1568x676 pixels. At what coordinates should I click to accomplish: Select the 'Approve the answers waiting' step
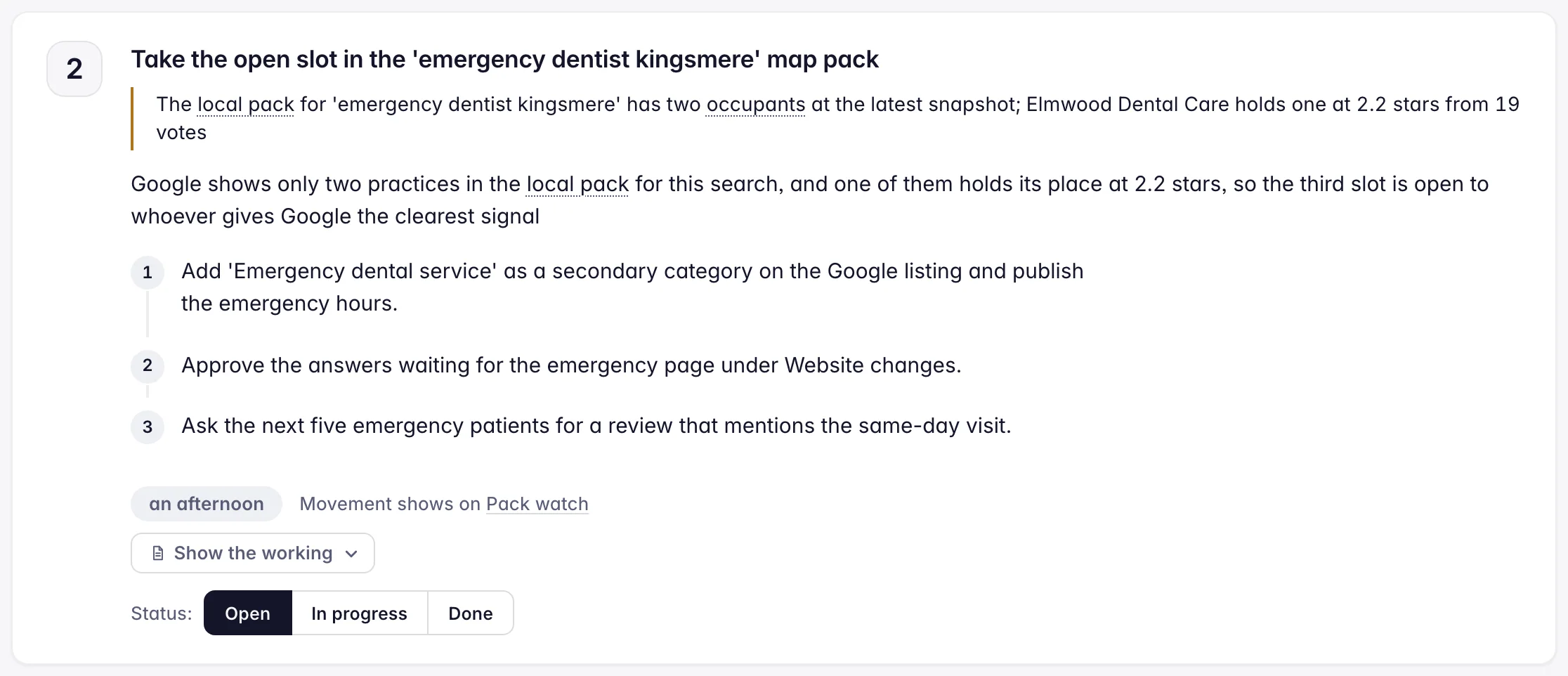(x=571, y=365)
